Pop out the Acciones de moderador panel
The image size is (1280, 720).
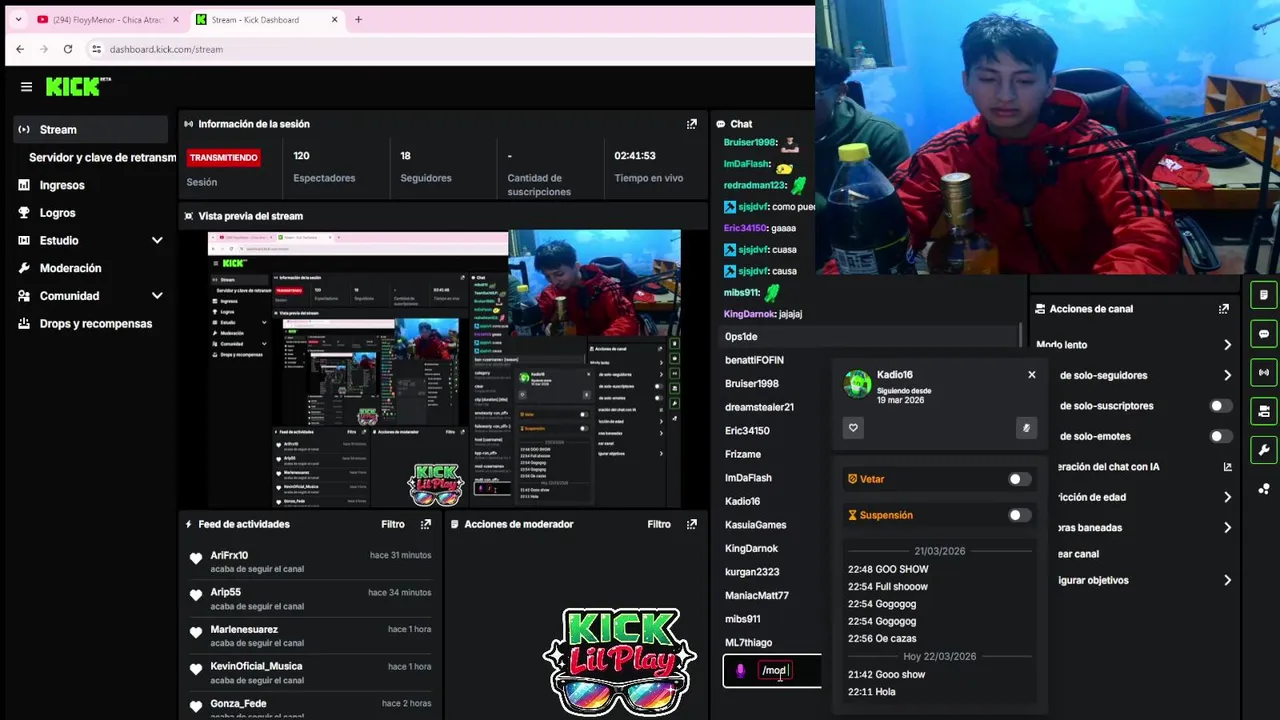pos(691,524)
